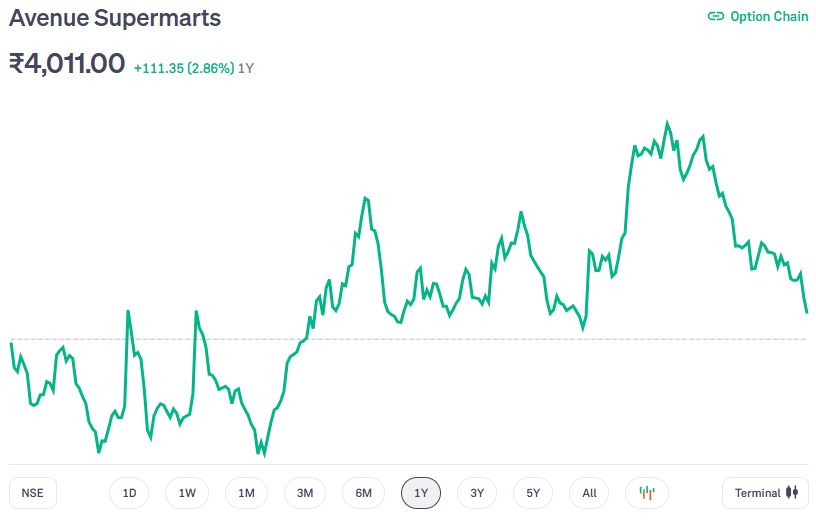Select the 1D time range
The image size is (816, 526).
point(129,493)
